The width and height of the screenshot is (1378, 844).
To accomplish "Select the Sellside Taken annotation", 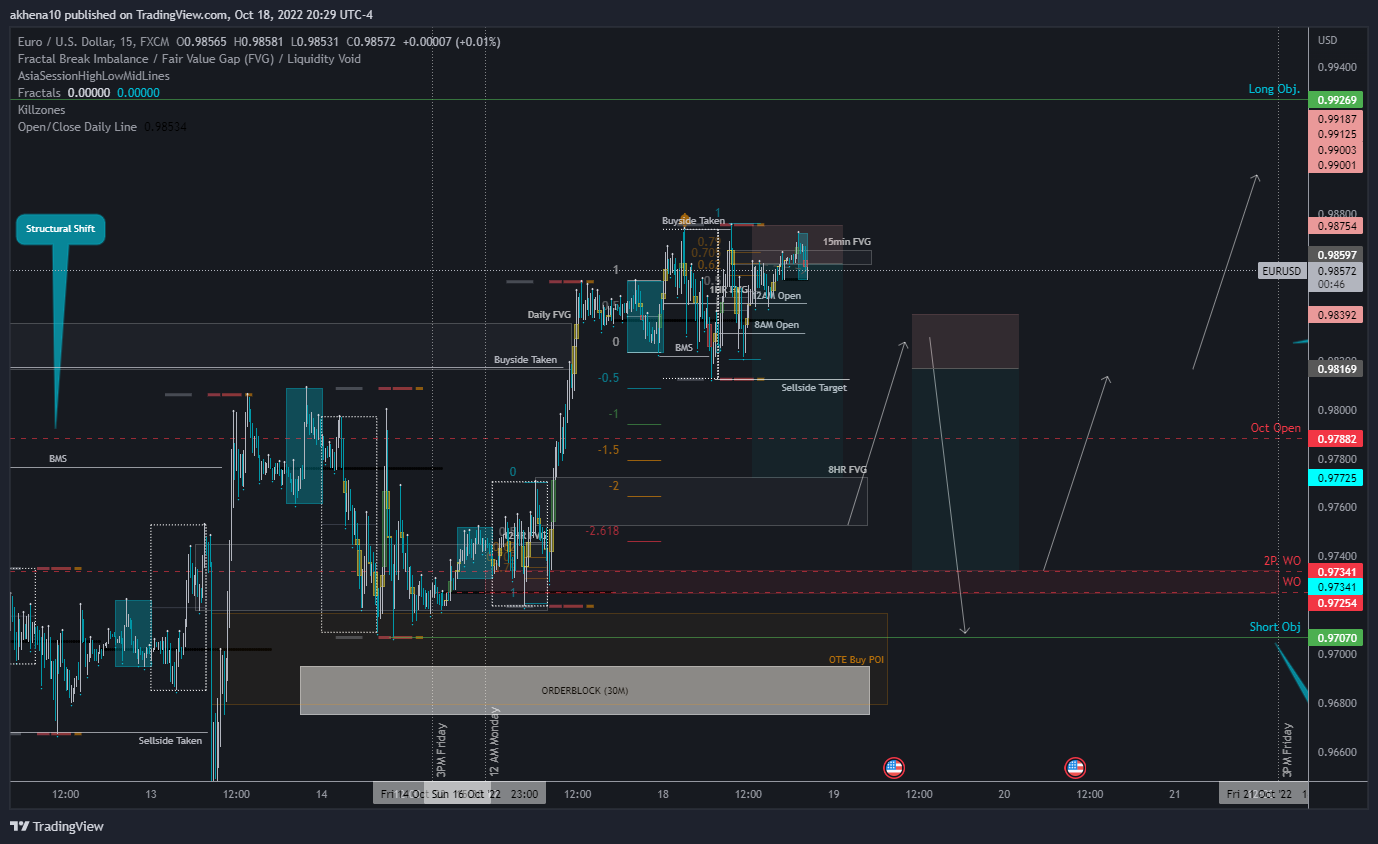I will [x=170, y=741].
